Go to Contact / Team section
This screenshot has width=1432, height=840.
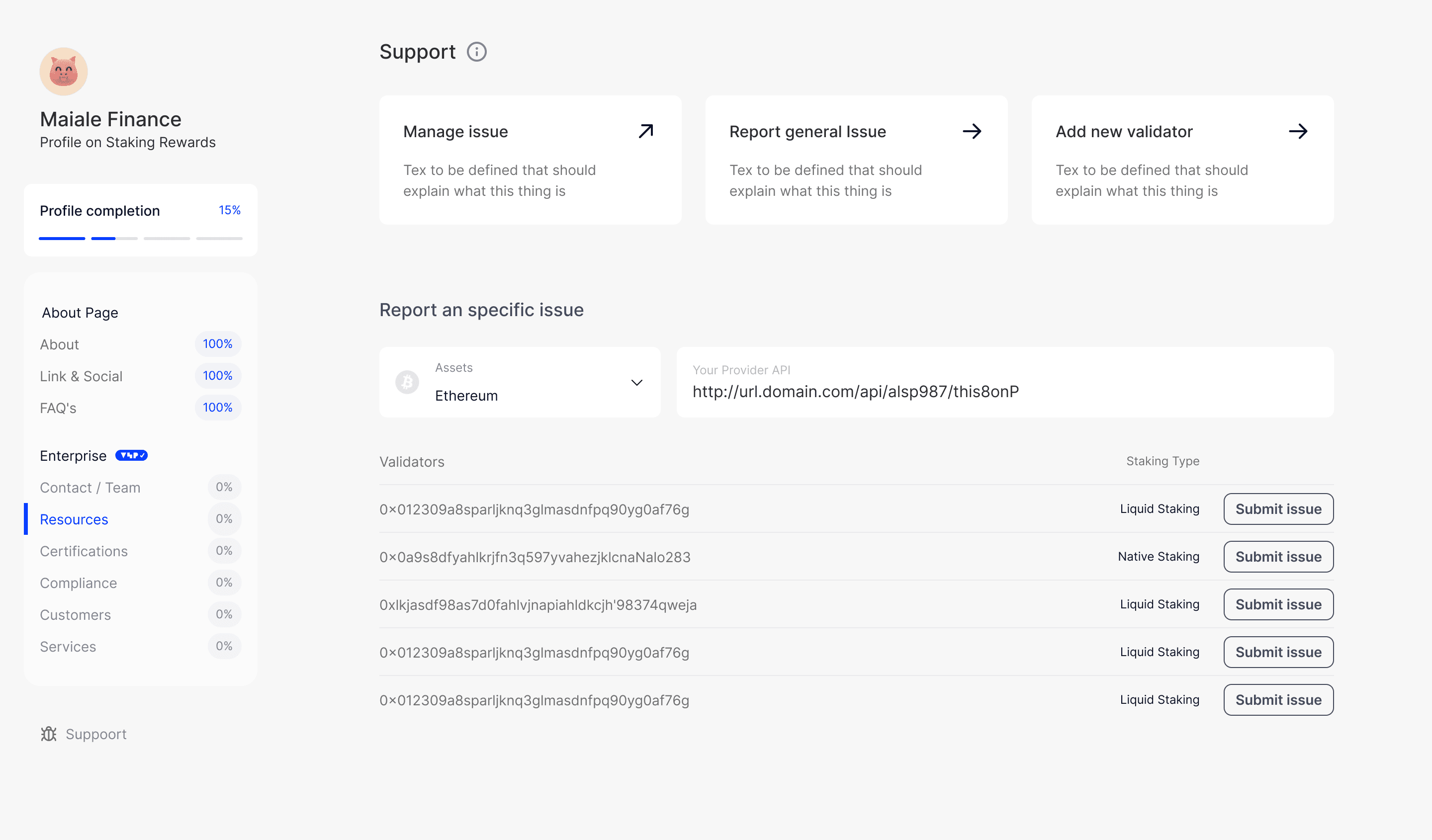90,487
